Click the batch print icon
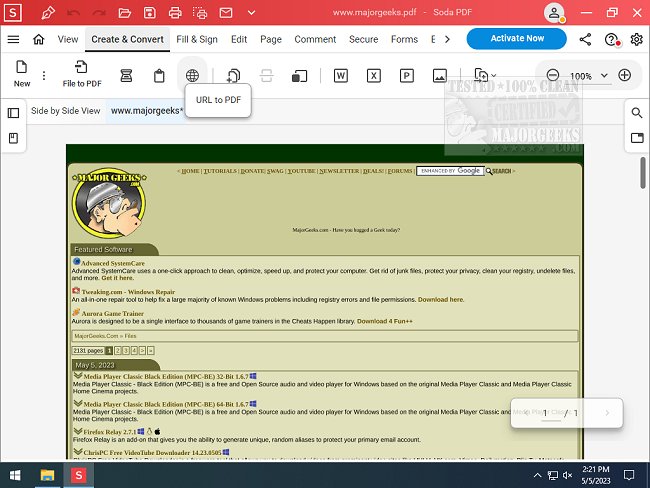 point(200,13)
